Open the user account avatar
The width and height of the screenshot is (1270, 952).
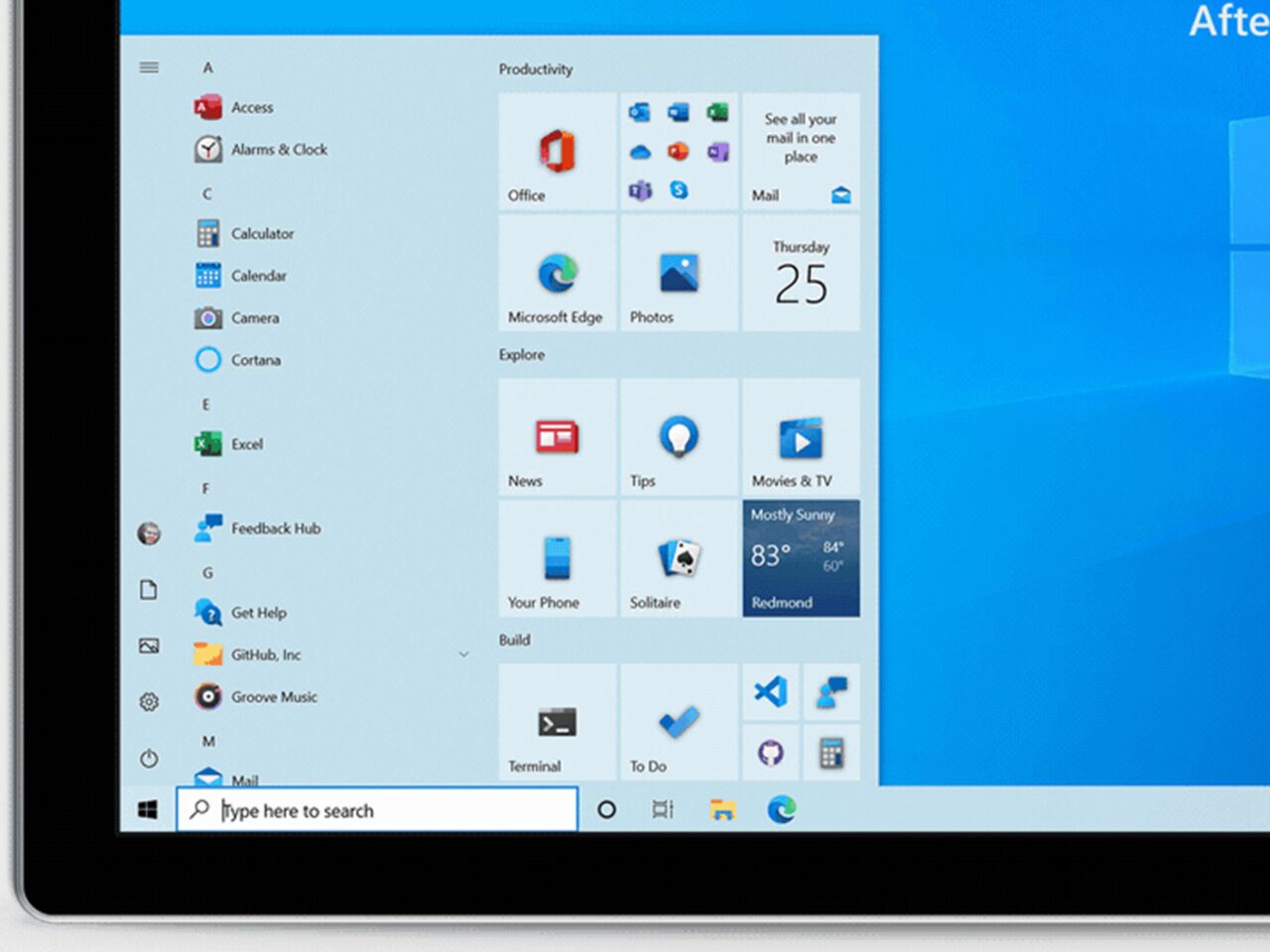pos(149,534)
